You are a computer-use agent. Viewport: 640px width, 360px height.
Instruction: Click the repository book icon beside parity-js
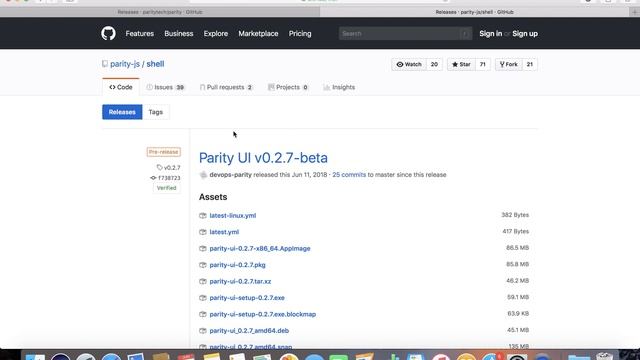[105, 64]
